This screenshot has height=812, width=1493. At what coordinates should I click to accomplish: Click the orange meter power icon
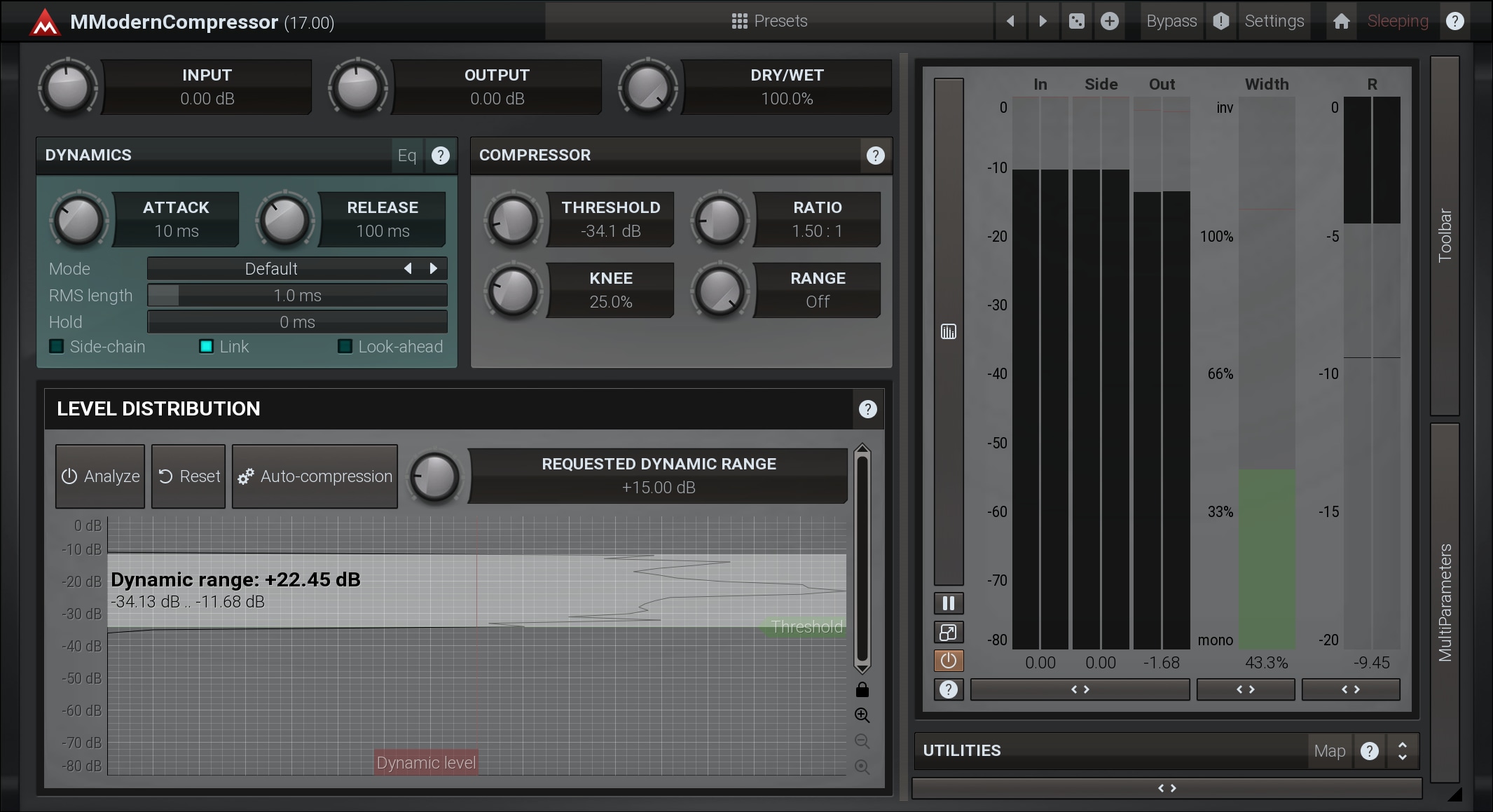949,661
